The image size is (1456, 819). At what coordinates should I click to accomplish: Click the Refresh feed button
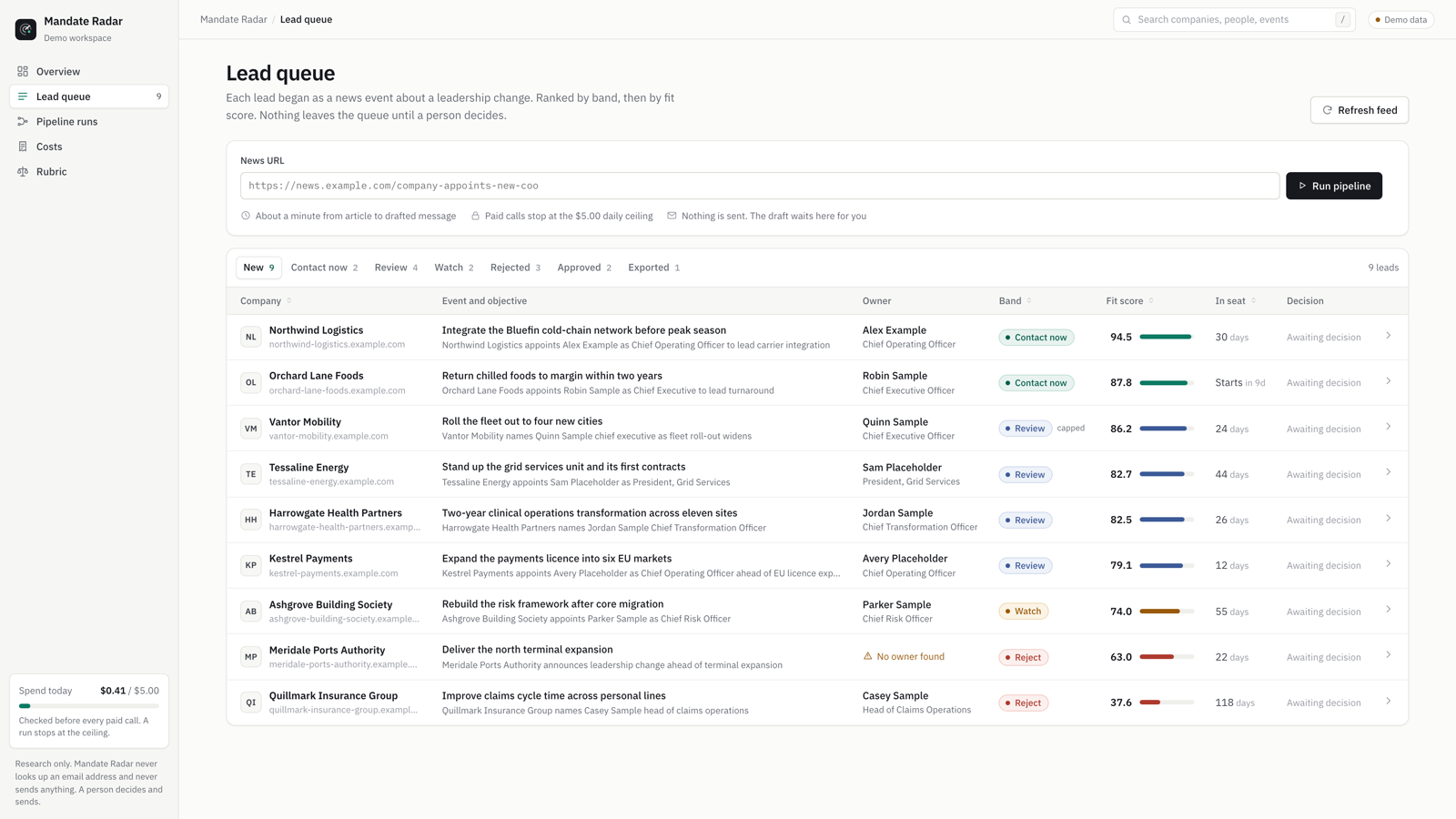(1360, 110)
